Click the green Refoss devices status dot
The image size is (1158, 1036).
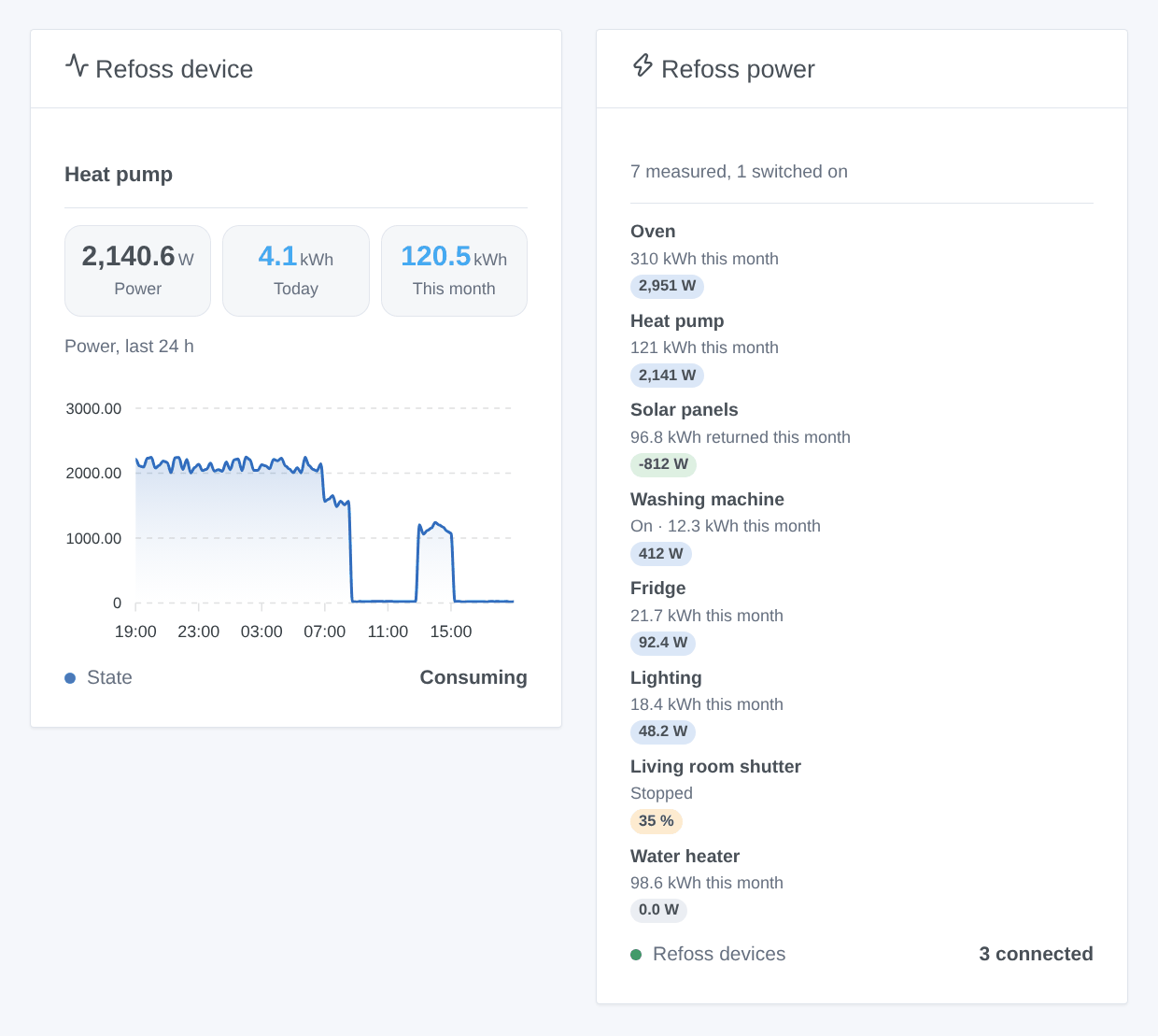[636, 955]
